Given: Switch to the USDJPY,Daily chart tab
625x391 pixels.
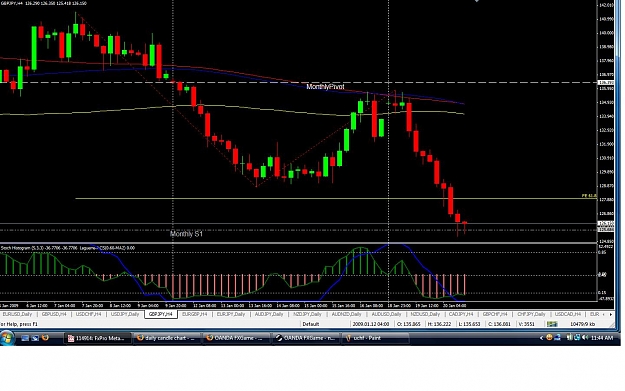Looking at the screenshot, I should click(x=124, y=314).
